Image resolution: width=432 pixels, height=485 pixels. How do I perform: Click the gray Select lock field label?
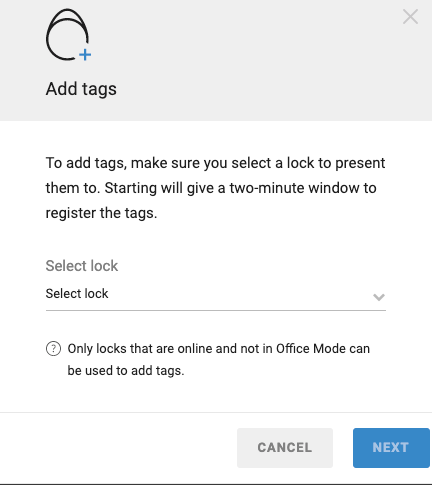[82, 266]
